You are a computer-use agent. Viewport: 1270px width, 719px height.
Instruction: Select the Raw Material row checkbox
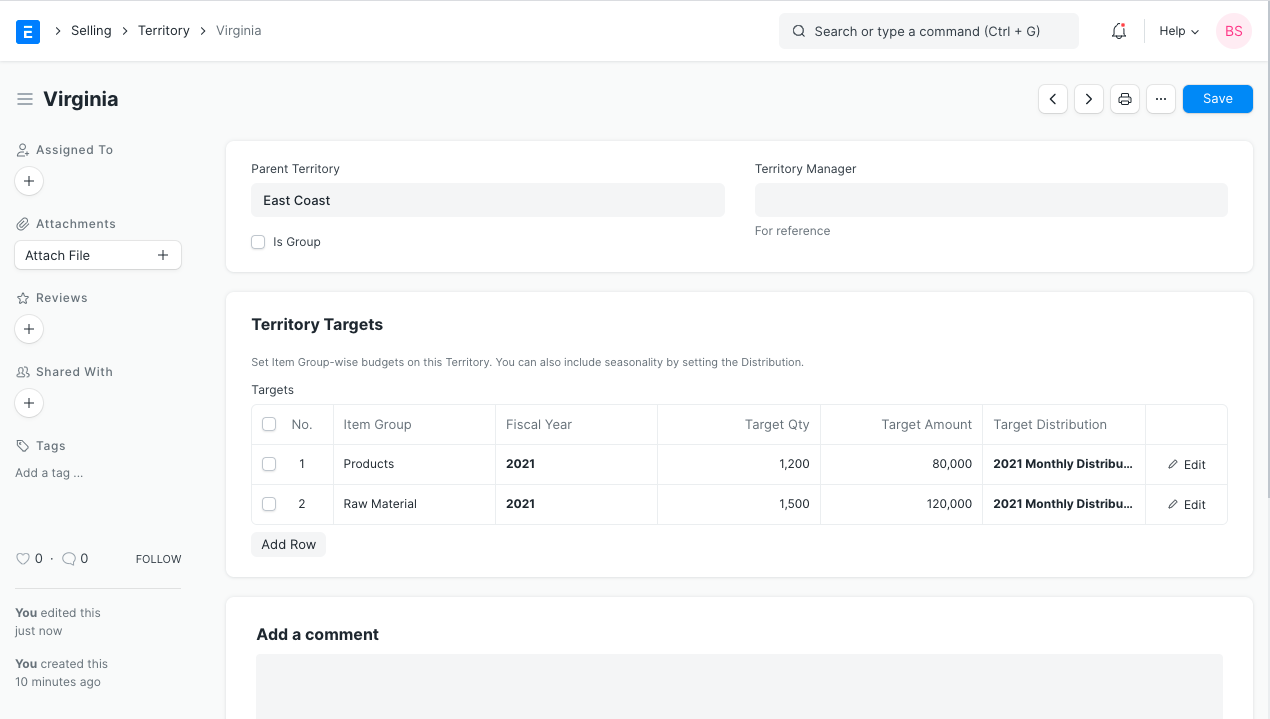click(269, 504)
